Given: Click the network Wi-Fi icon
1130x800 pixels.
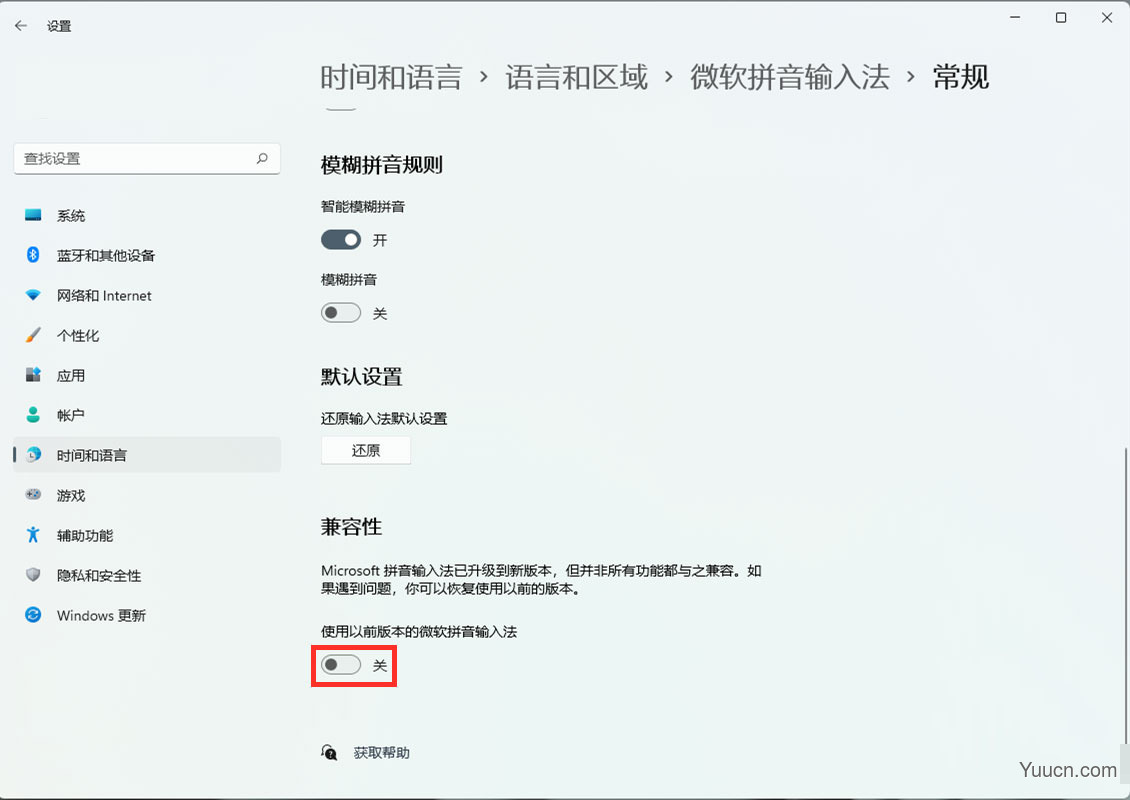Looking at the screenshot, I should (33, 295).
